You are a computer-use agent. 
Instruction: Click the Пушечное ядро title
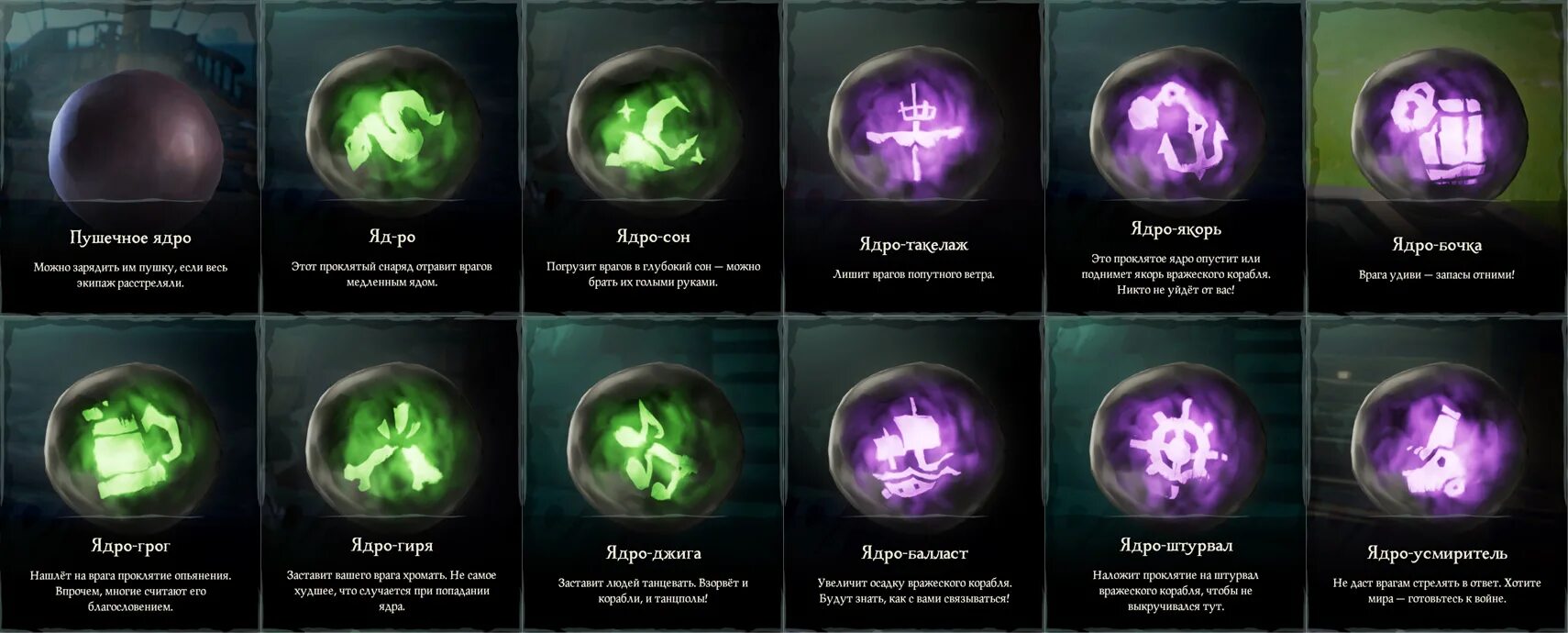[130, 238]
